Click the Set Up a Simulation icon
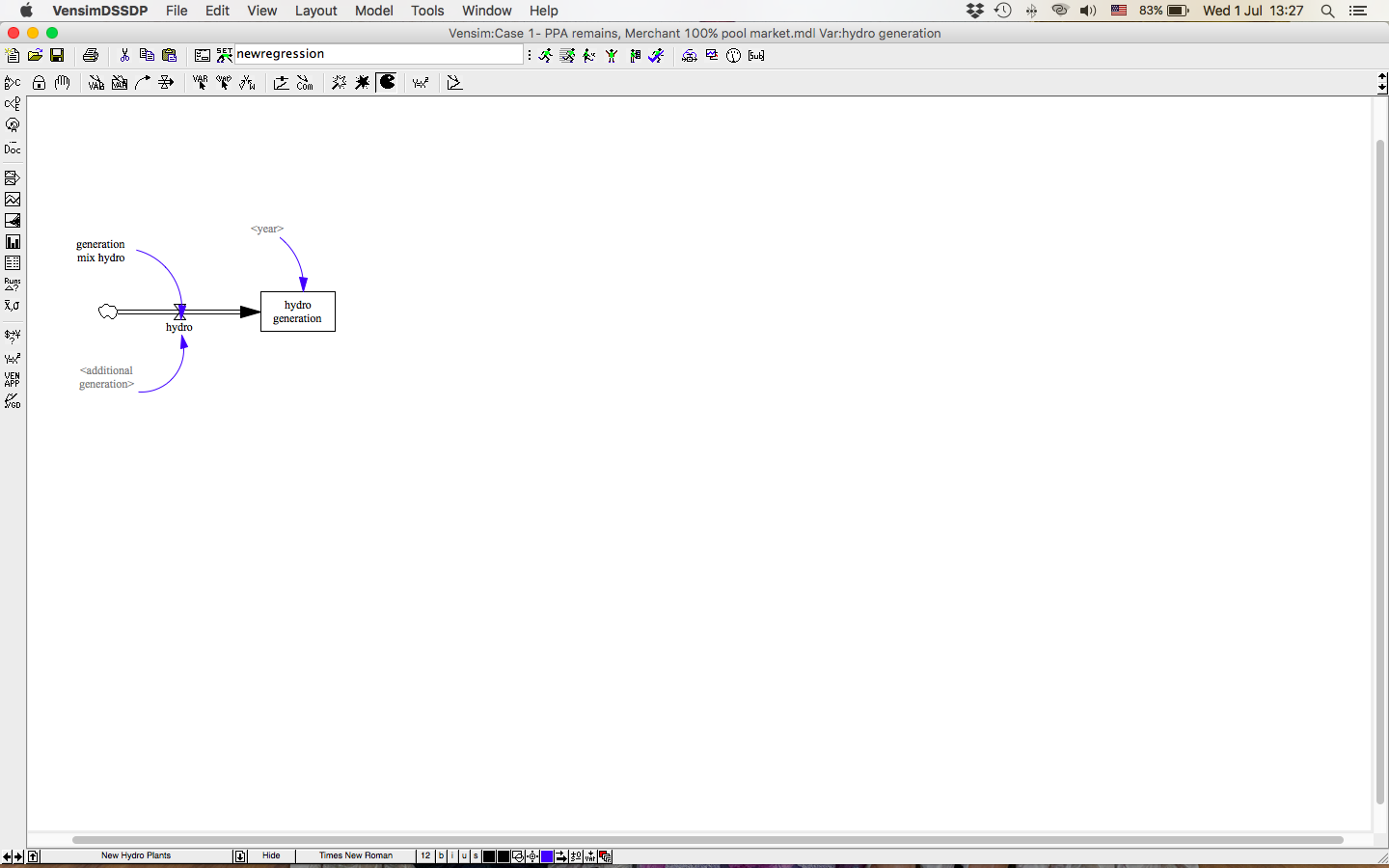This screenshot has height=868, width=1389. point(225,56)
